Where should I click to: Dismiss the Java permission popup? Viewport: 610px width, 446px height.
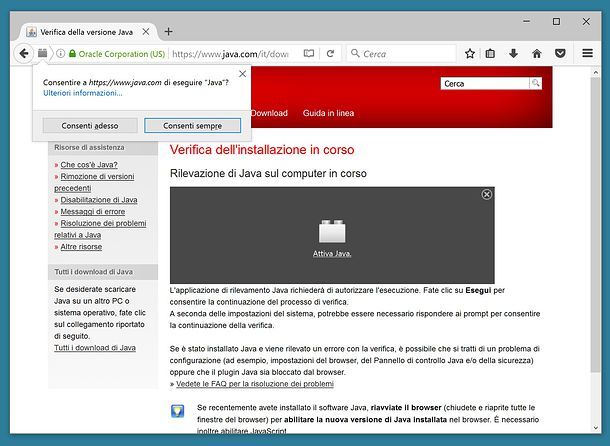[x=242, y=74]
